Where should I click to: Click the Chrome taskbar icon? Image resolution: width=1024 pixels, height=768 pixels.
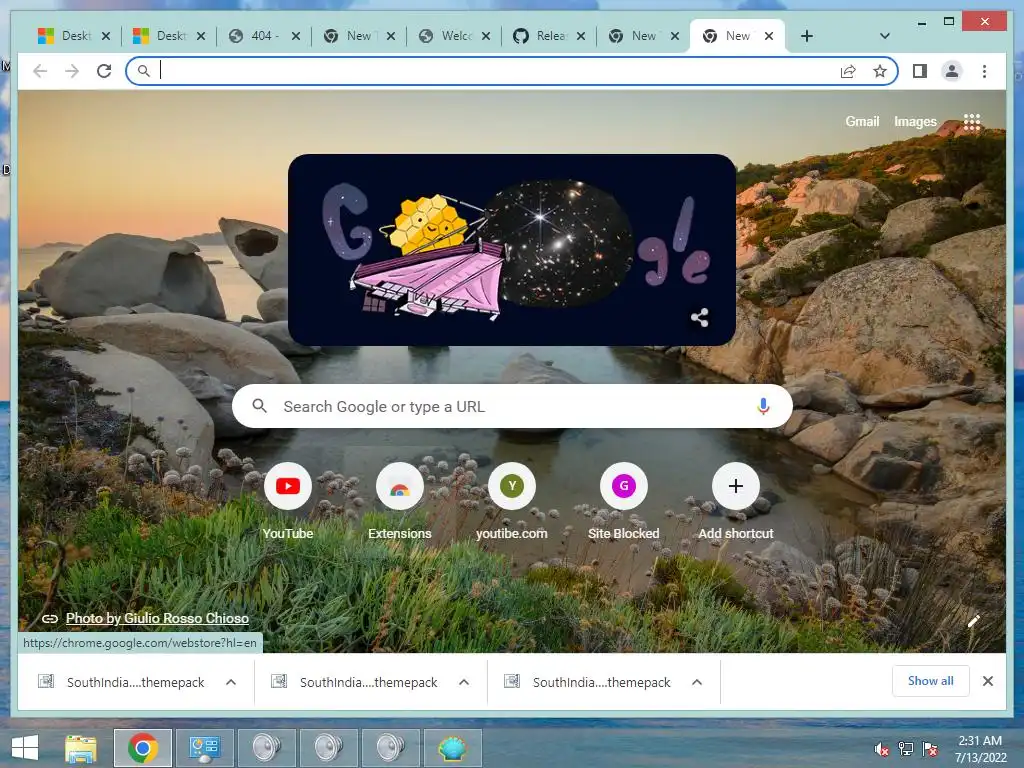(143, 748)
